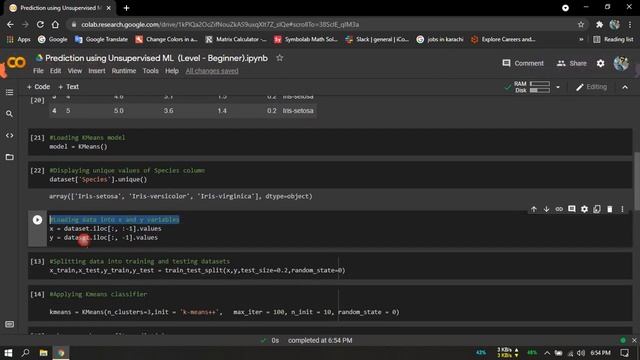Screen dimensions: 640x360
Task: Move the selected cell up
Action: tap(533, 209)
